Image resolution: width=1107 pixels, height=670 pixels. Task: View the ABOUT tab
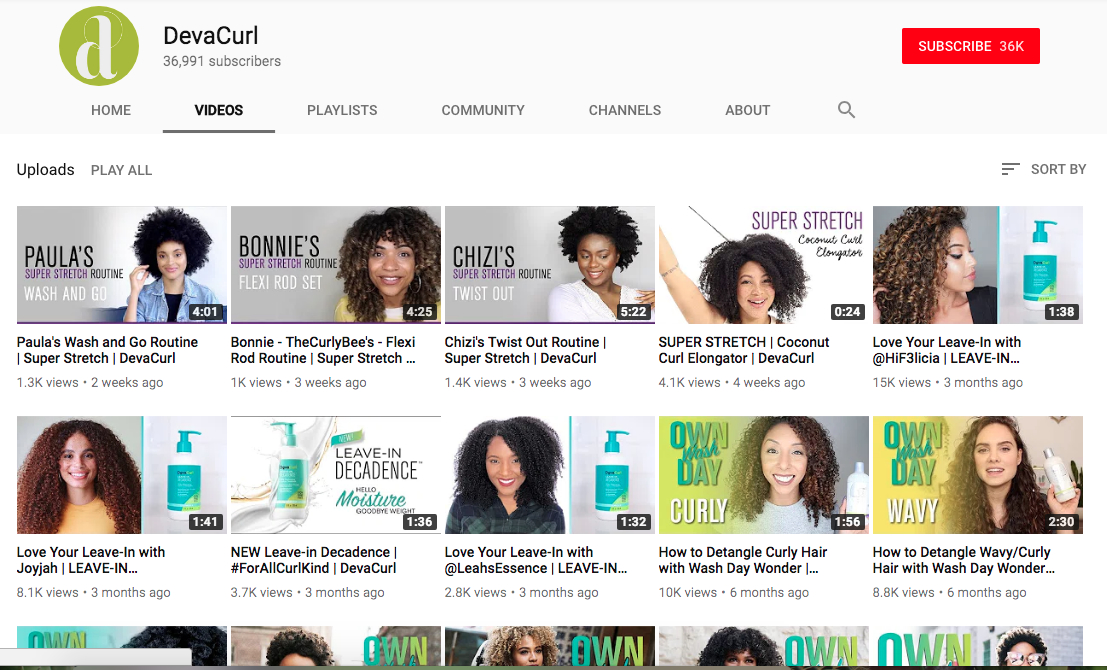[x=748, y=110]
